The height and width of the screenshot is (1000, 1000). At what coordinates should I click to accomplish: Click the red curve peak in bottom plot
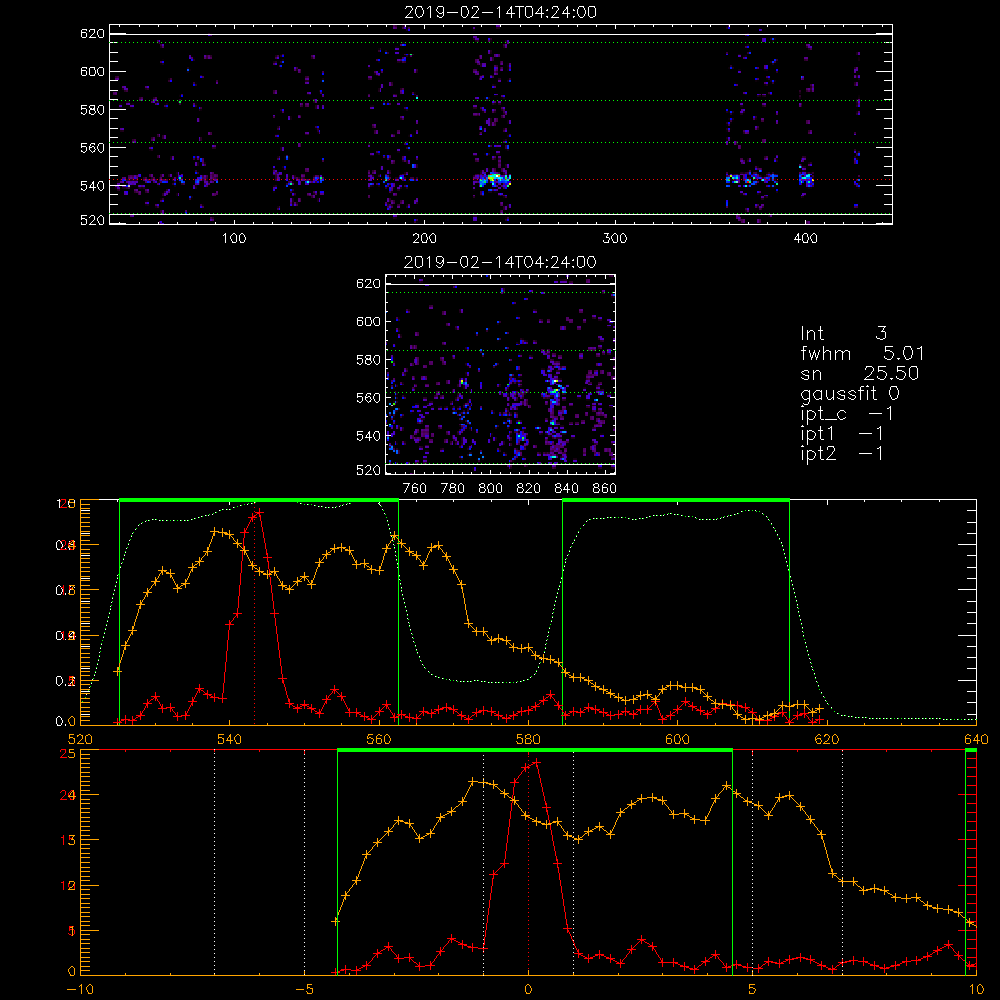coord(536,761)
